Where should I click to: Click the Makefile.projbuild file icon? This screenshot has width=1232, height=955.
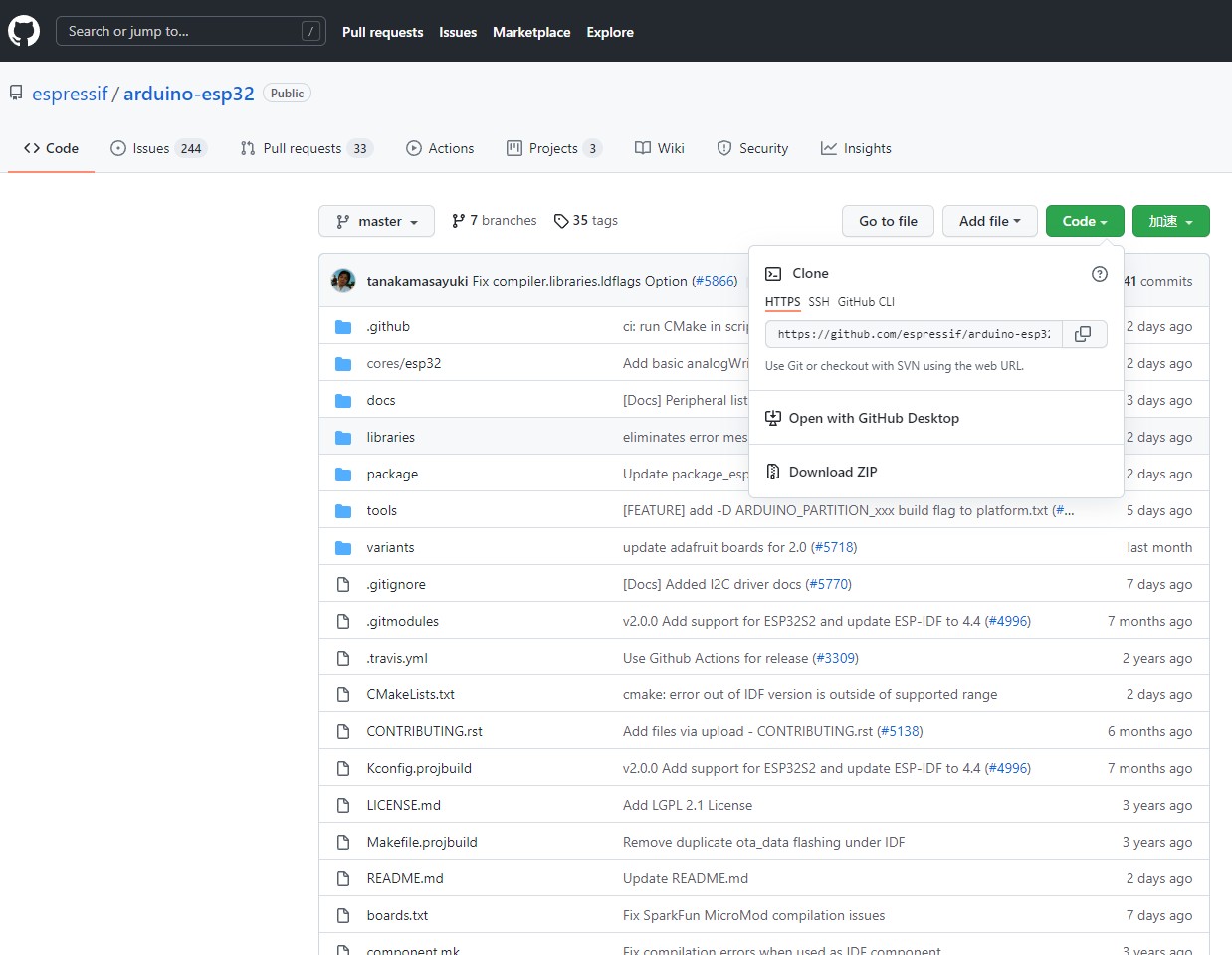[x=343, y=843]
